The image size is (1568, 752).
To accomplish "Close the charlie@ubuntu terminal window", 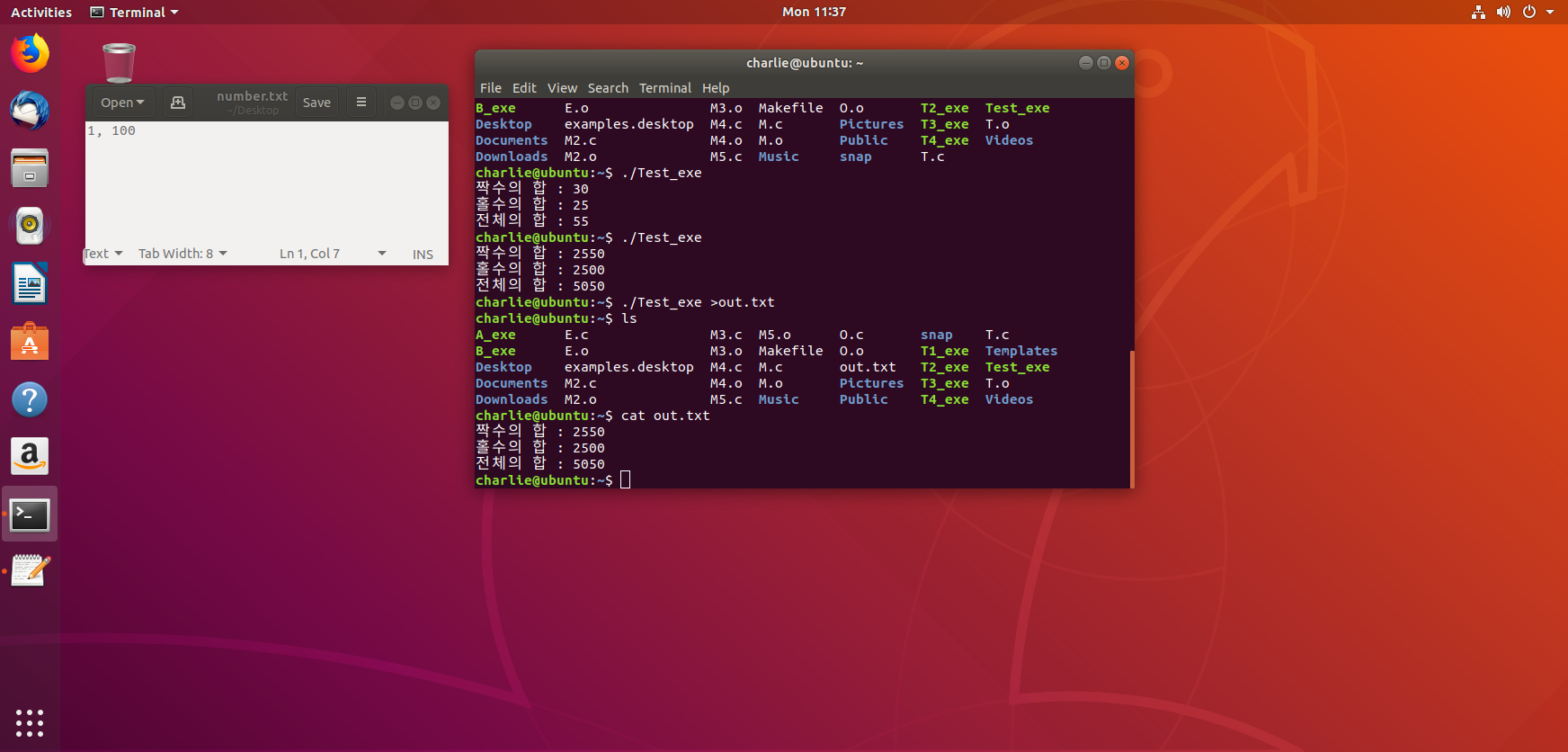I will (x=1122, y=63).
